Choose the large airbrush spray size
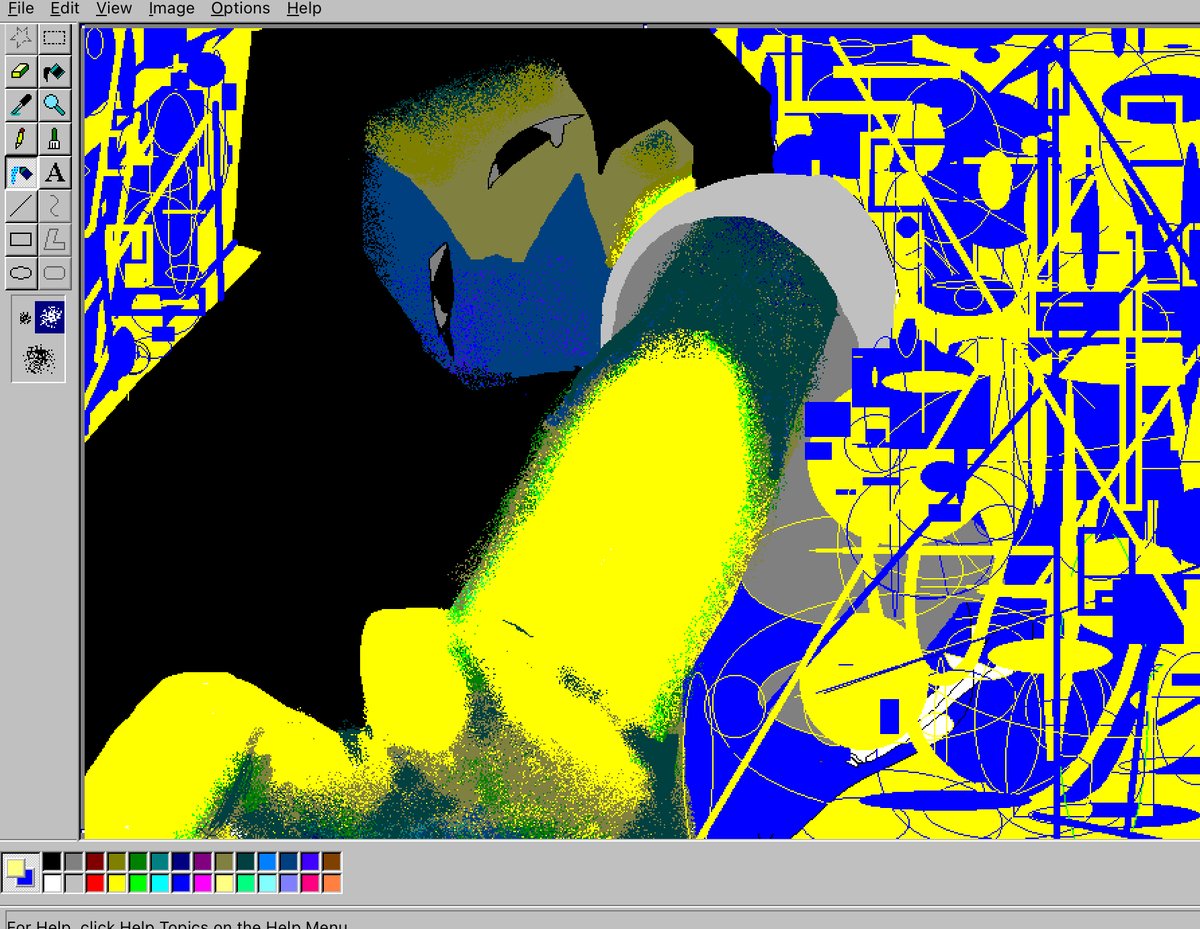Image resolution: width=1200 pixels, height=929 pixels. (39, 358)
